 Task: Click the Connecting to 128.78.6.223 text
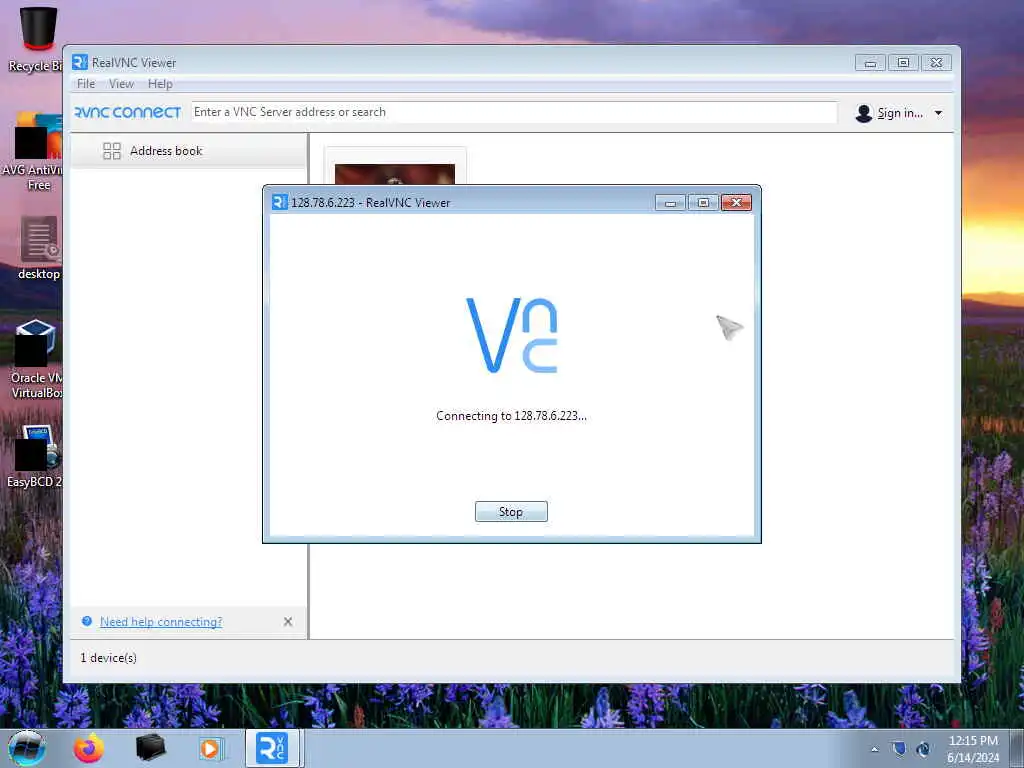tap(511, 416)
